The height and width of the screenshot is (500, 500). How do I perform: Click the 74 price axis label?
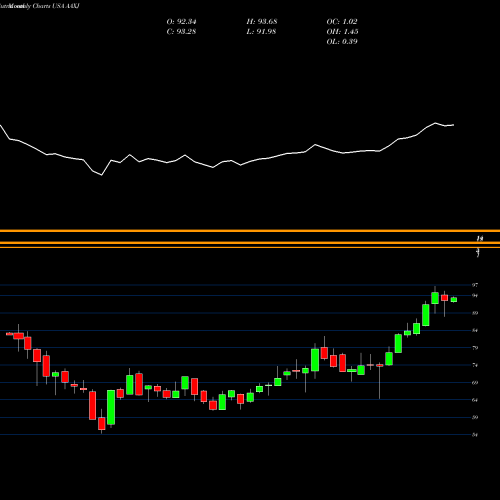point(475,365)
